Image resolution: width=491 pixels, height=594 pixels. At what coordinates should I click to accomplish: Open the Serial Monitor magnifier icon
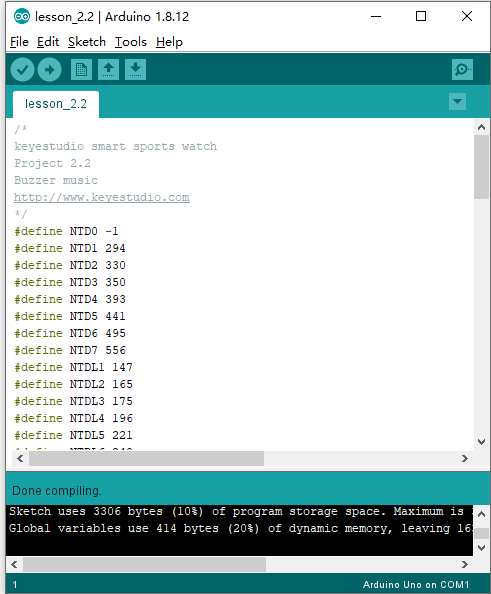coord(462,69)
